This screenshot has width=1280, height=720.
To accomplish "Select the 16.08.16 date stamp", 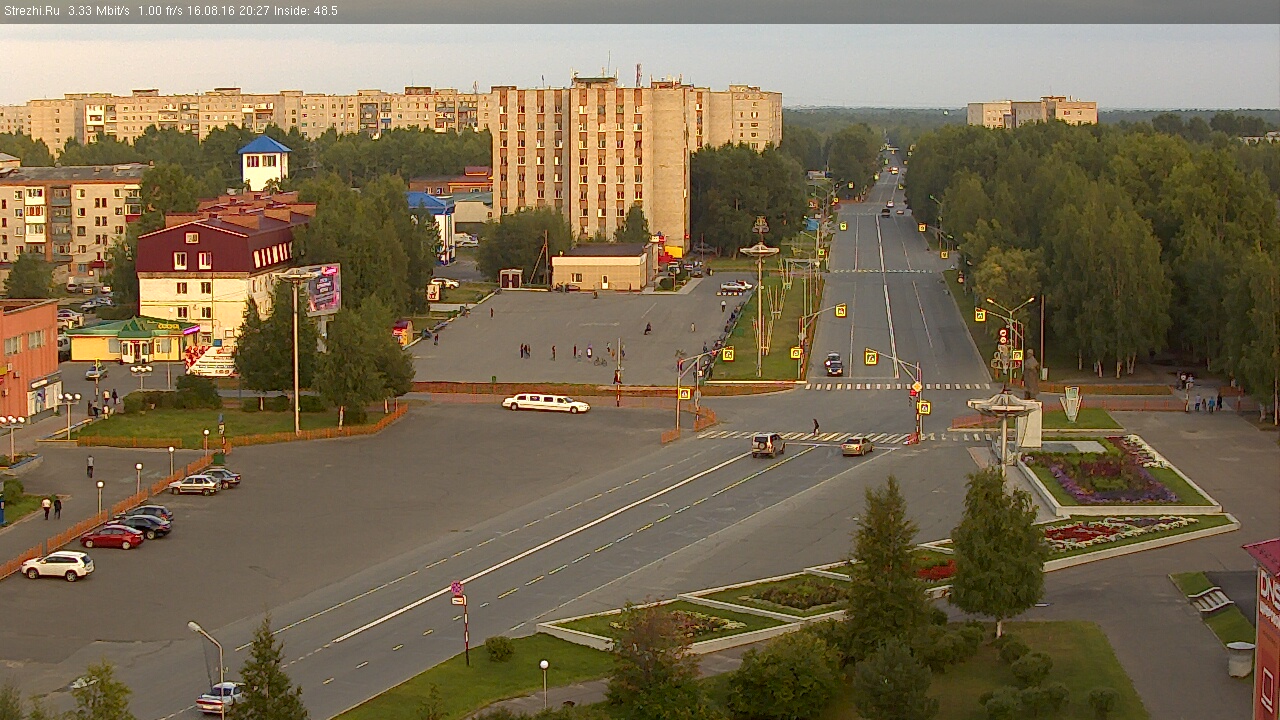I will point(213,11).
